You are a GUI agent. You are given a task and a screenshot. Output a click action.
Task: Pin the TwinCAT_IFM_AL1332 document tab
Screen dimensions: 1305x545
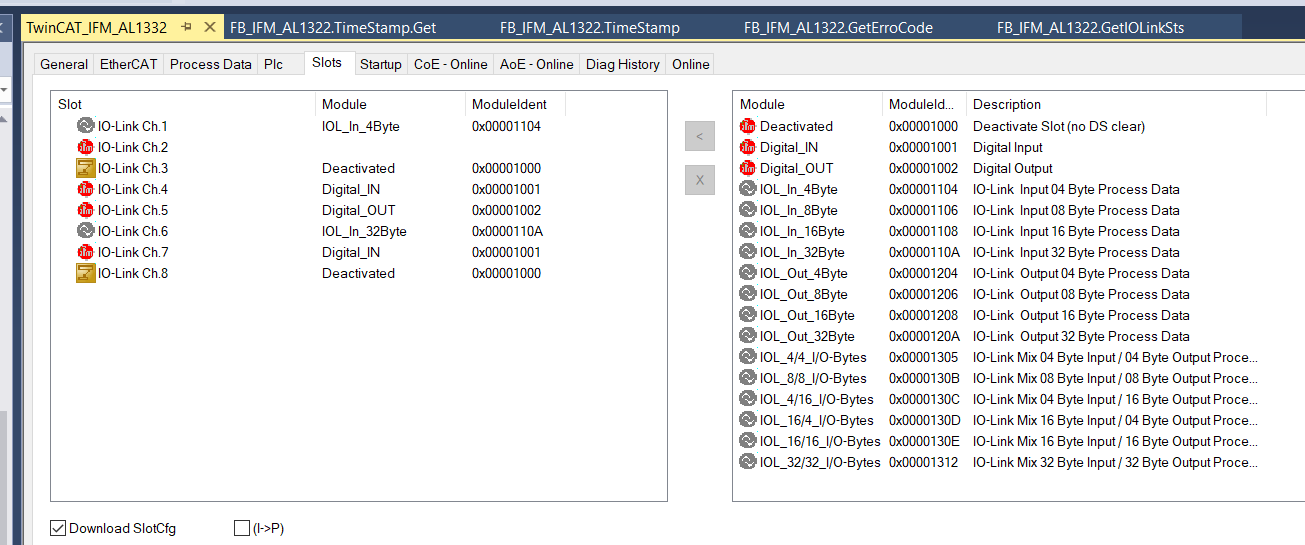tap(186, 27)
